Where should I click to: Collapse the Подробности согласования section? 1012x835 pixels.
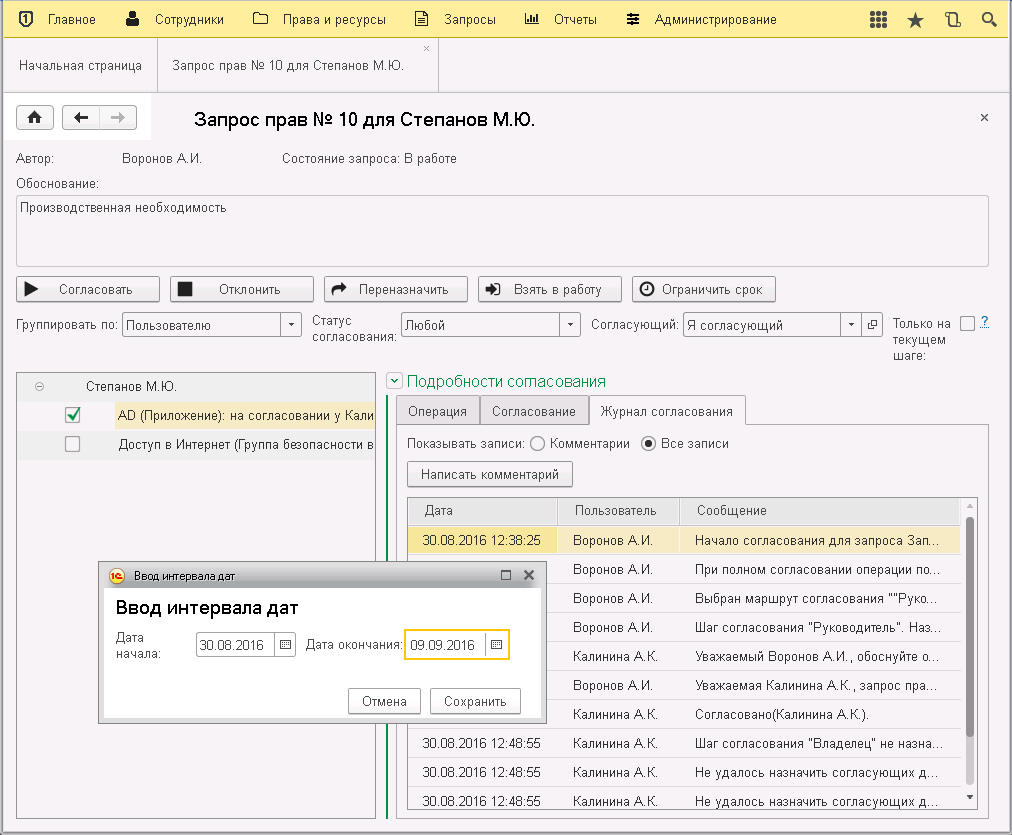click(394, 381)
